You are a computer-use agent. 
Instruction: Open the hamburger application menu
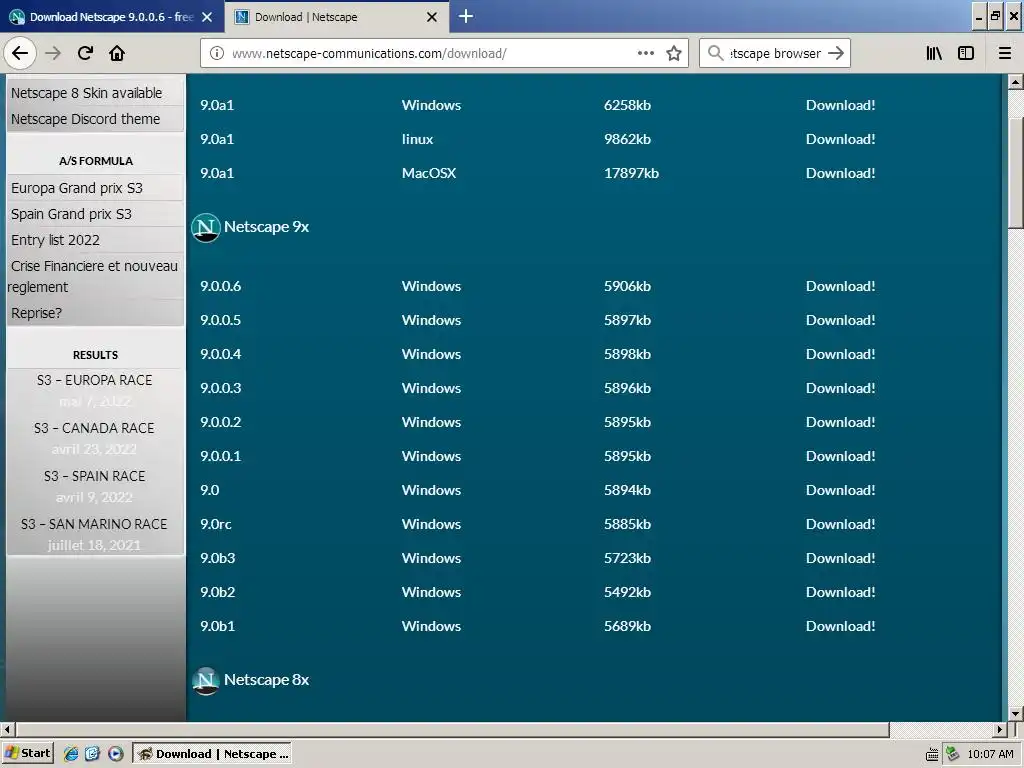pyautogui.click(x=1005, y=53)
